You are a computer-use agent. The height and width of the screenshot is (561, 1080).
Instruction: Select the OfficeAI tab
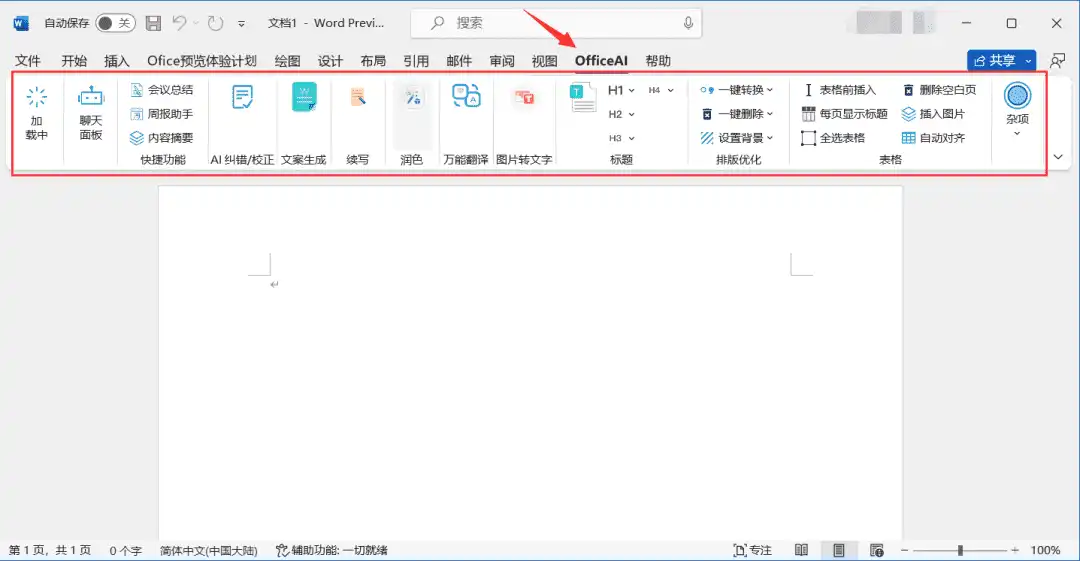coord(601,61)
